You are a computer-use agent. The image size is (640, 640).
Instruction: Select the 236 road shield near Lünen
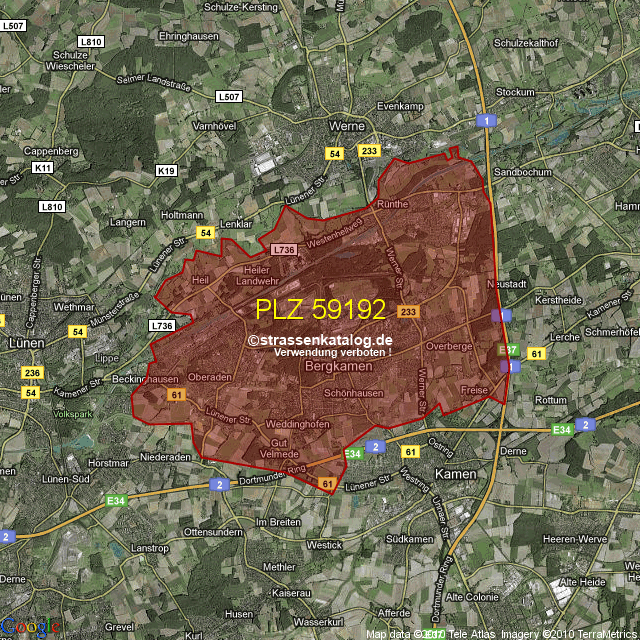pos(32,373)
